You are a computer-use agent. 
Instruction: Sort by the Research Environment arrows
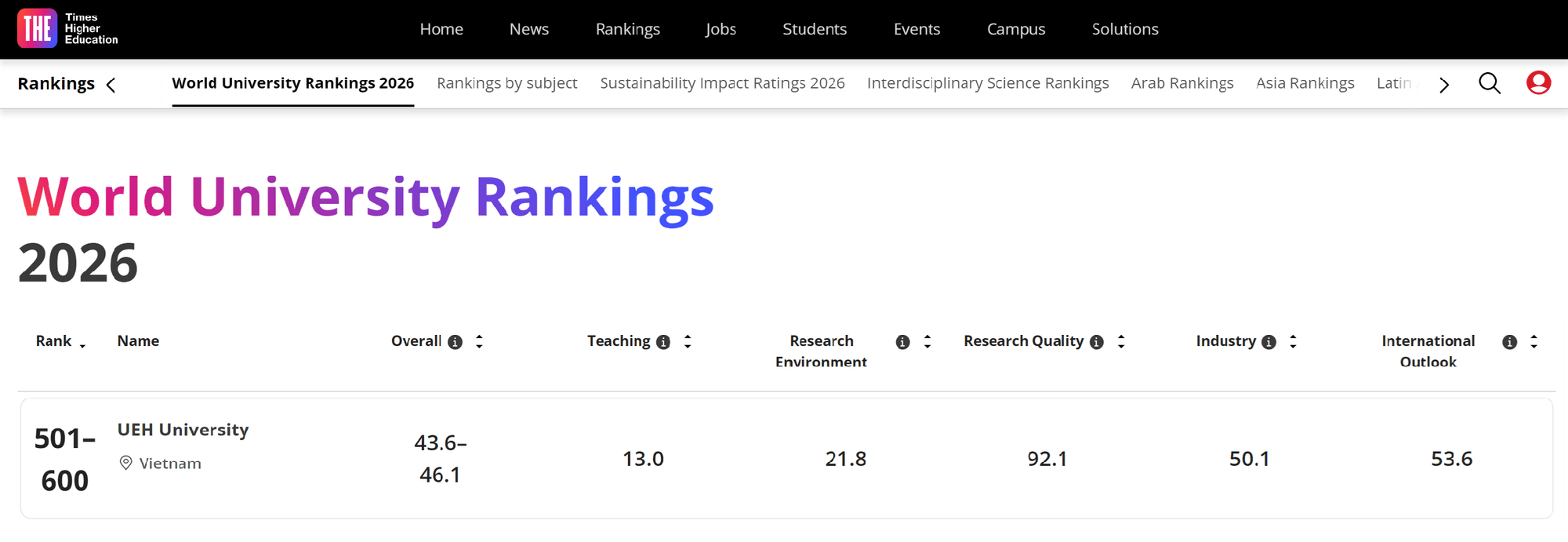[927, 341]
